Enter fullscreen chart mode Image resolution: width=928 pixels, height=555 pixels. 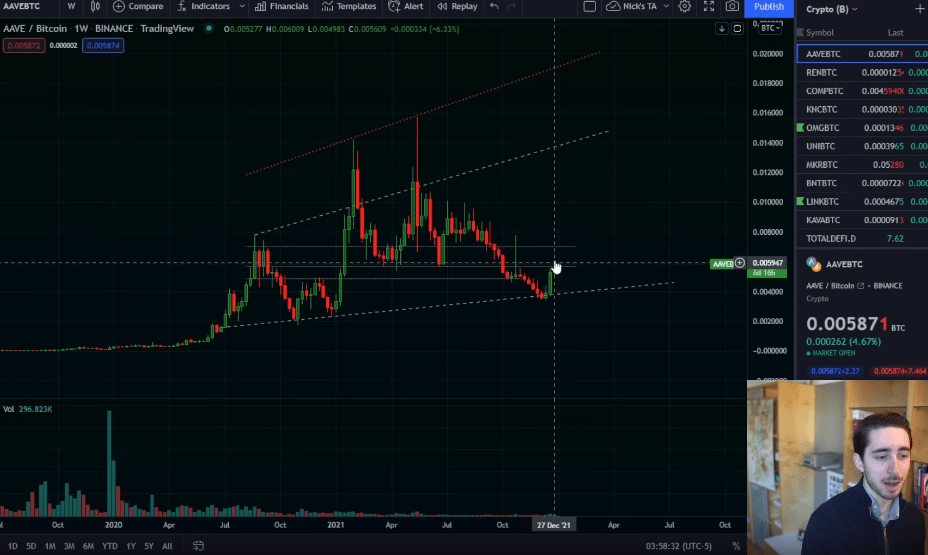click(709, 7)
